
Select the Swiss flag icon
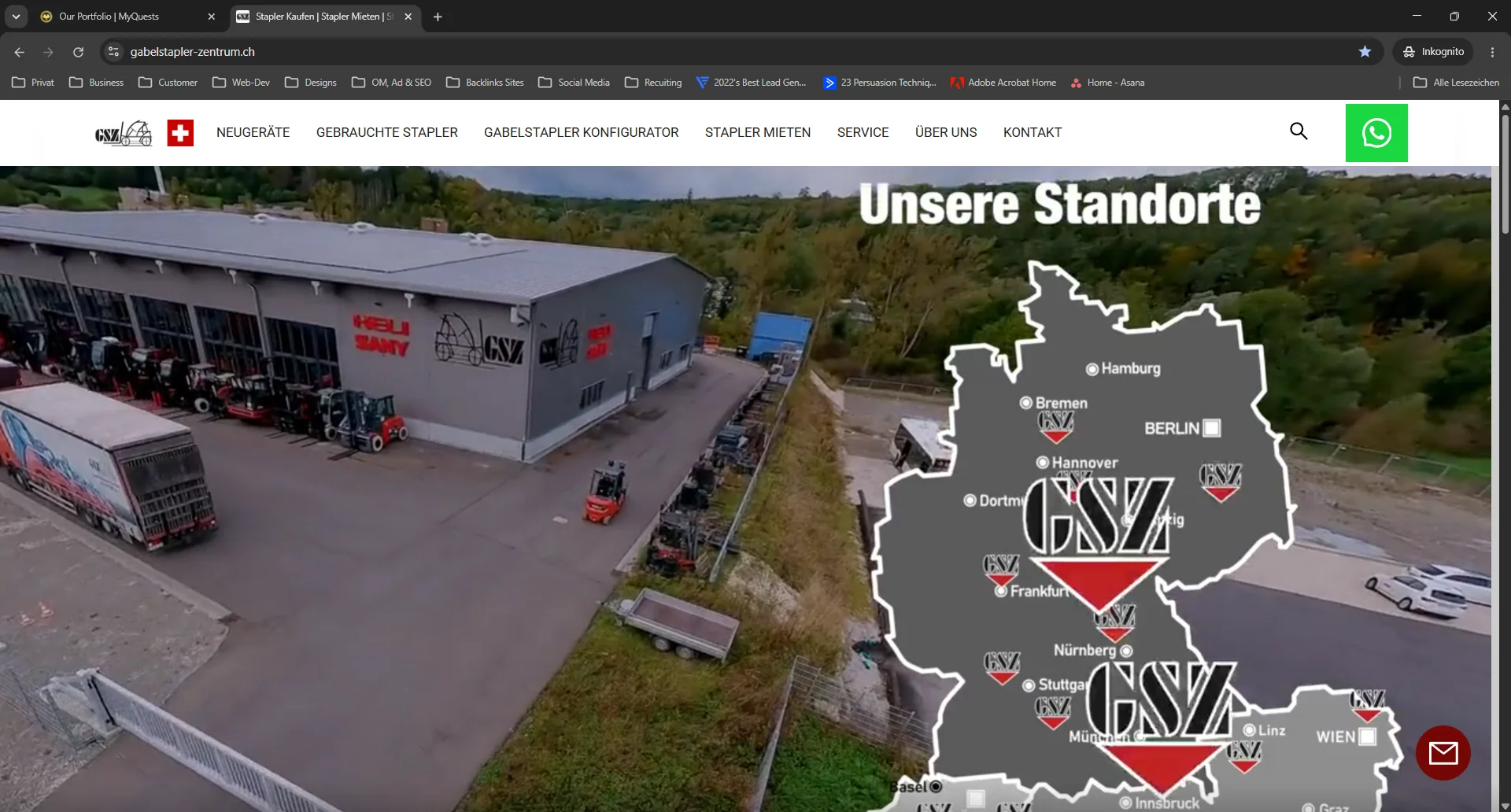pos(180,133)
